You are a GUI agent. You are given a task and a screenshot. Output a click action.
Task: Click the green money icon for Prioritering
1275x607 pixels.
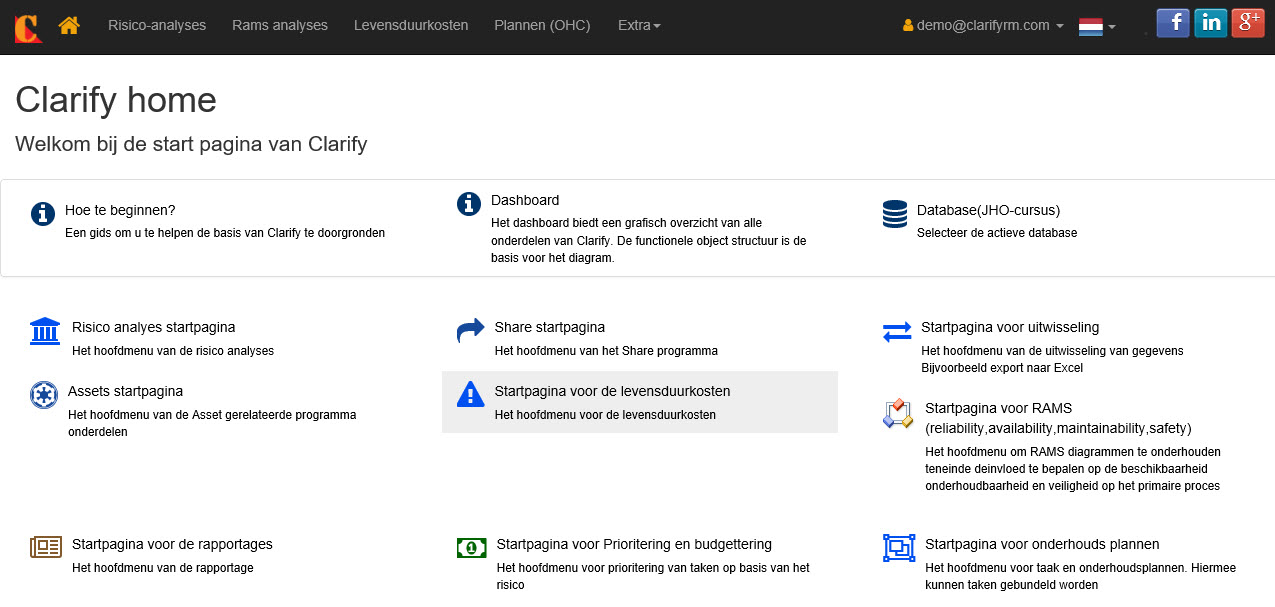click(x=471, y=547)
